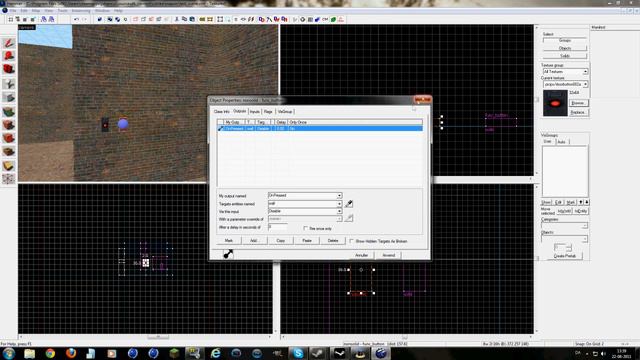Viewport: 640px width, 360px height.
Task: Open Categories dropdown in prefab panel
Action: [x=585, y=226]
